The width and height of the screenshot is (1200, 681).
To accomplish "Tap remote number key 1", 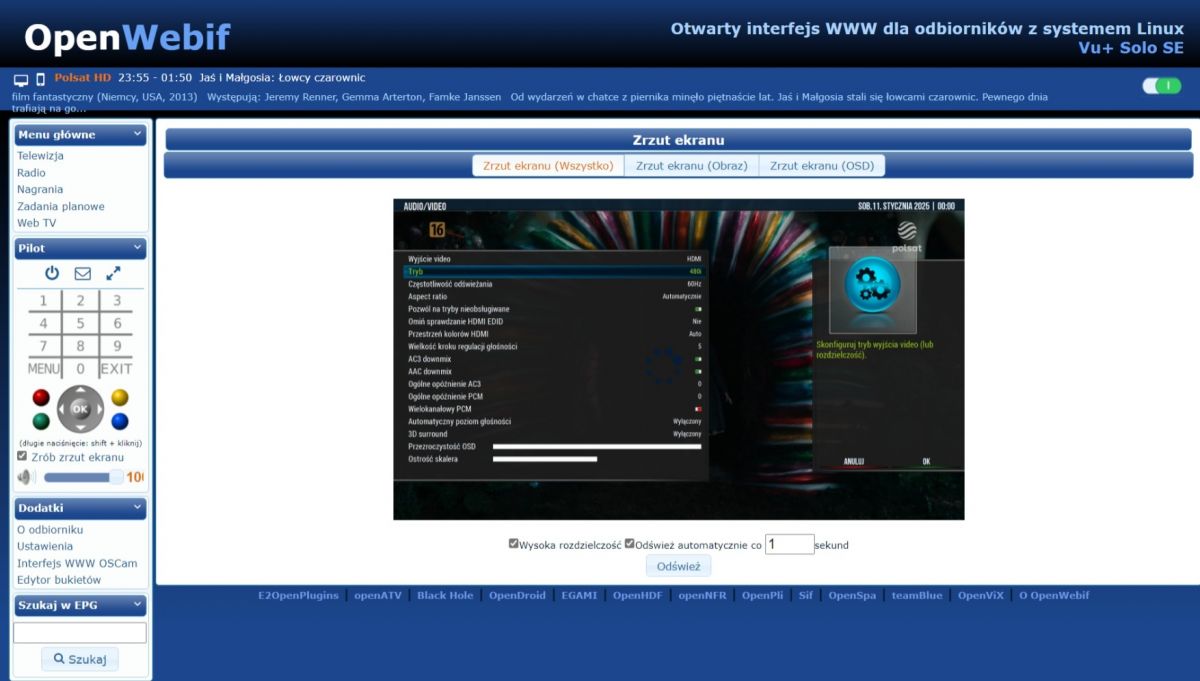I will pos(43,301).
